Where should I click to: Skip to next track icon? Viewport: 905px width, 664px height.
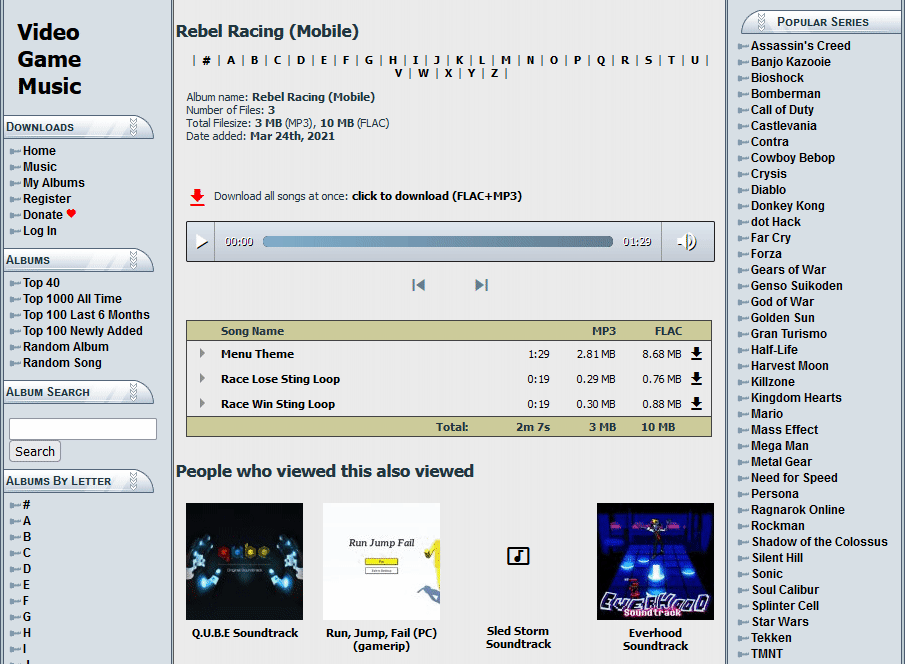pyautogui.click(x=481, y=285)
